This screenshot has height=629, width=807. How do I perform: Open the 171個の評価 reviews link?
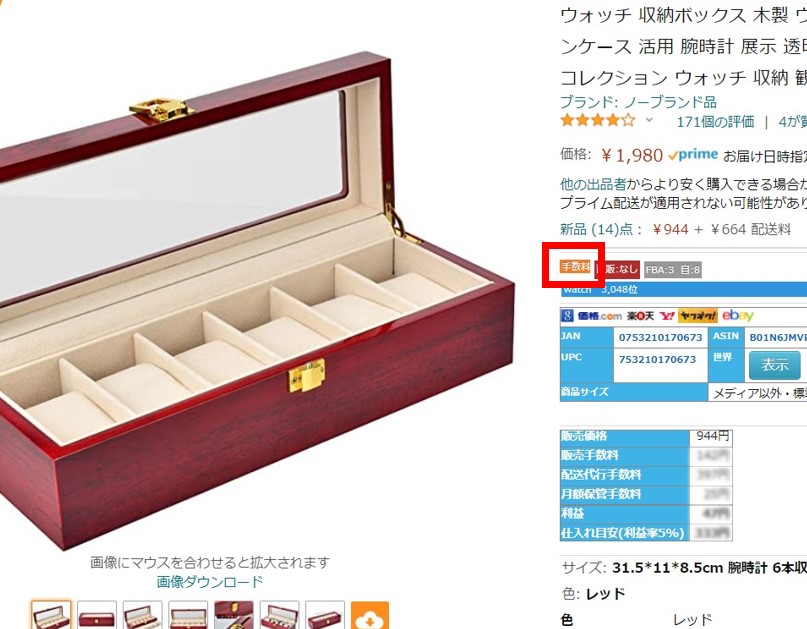tap(715, 122)
